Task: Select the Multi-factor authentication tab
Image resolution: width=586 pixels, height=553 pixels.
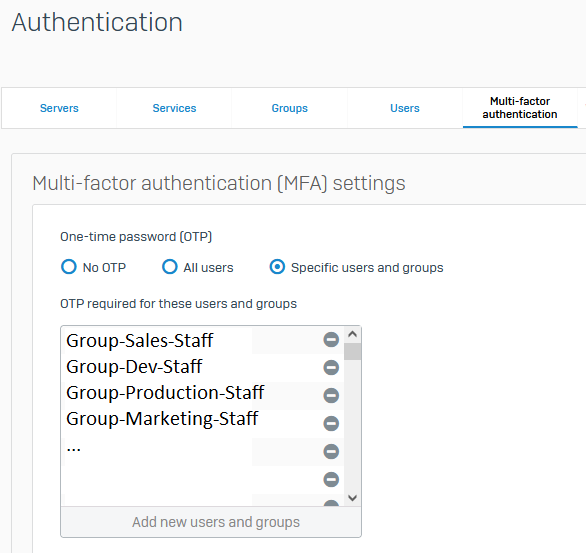Action: click(x=520, y=108)
